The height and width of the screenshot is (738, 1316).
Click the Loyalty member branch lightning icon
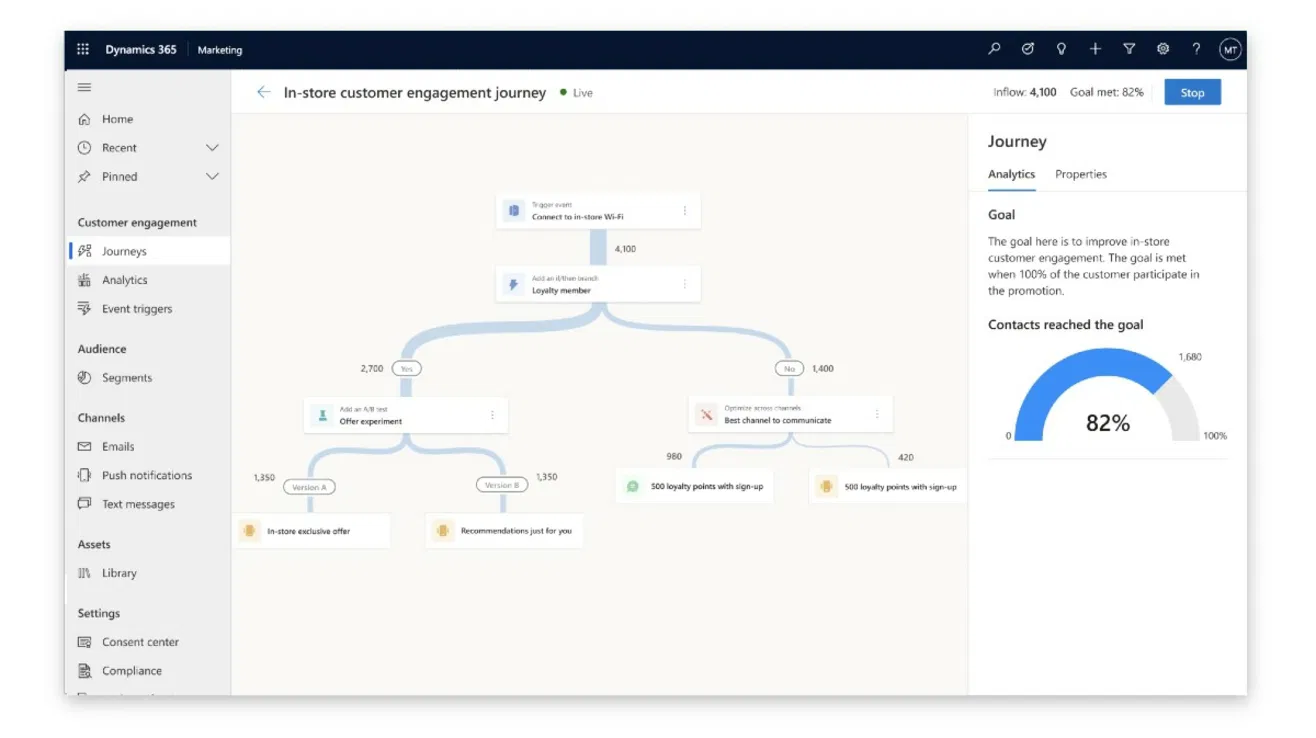click(x=514, y=285)
